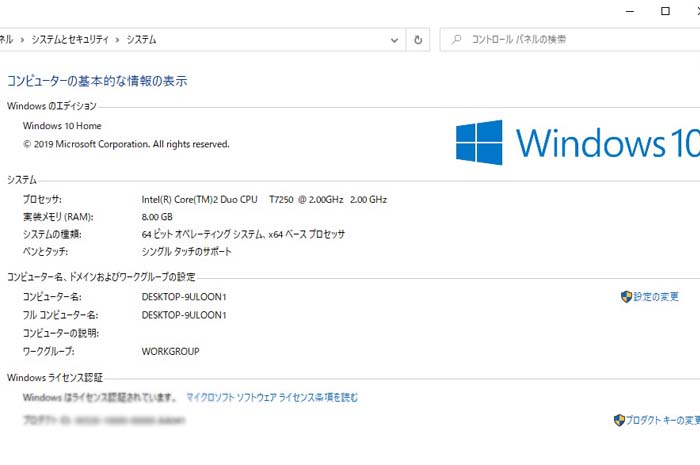Click the ペンとタッチ: label

click(46, 252)
